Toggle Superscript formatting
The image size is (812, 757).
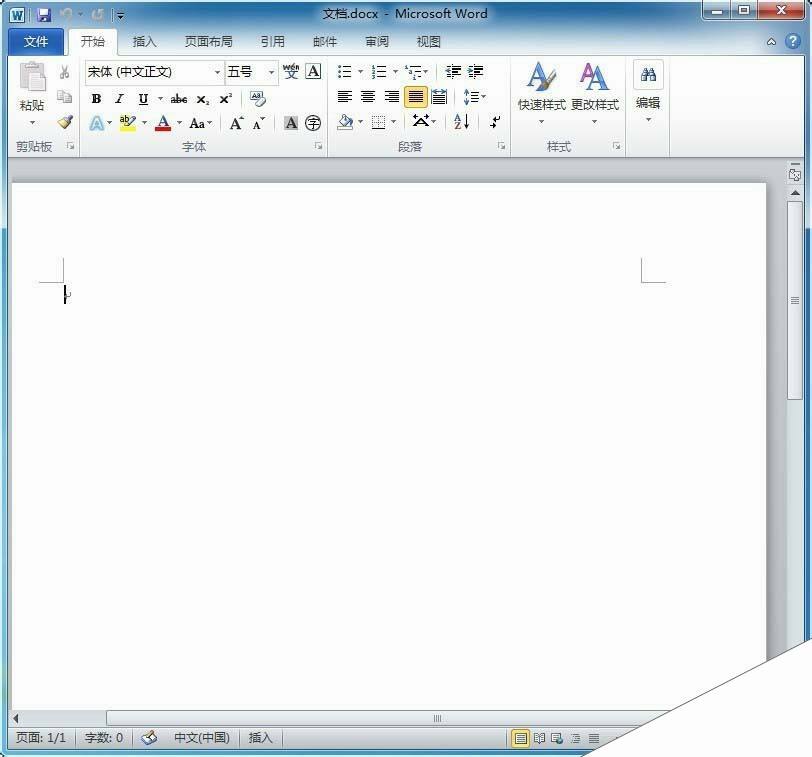tap(226, 98)
